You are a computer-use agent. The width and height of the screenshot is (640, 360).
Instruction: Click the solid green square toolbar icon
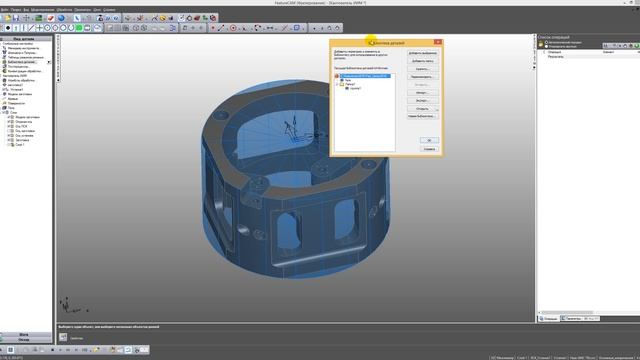tap(79, 28)
